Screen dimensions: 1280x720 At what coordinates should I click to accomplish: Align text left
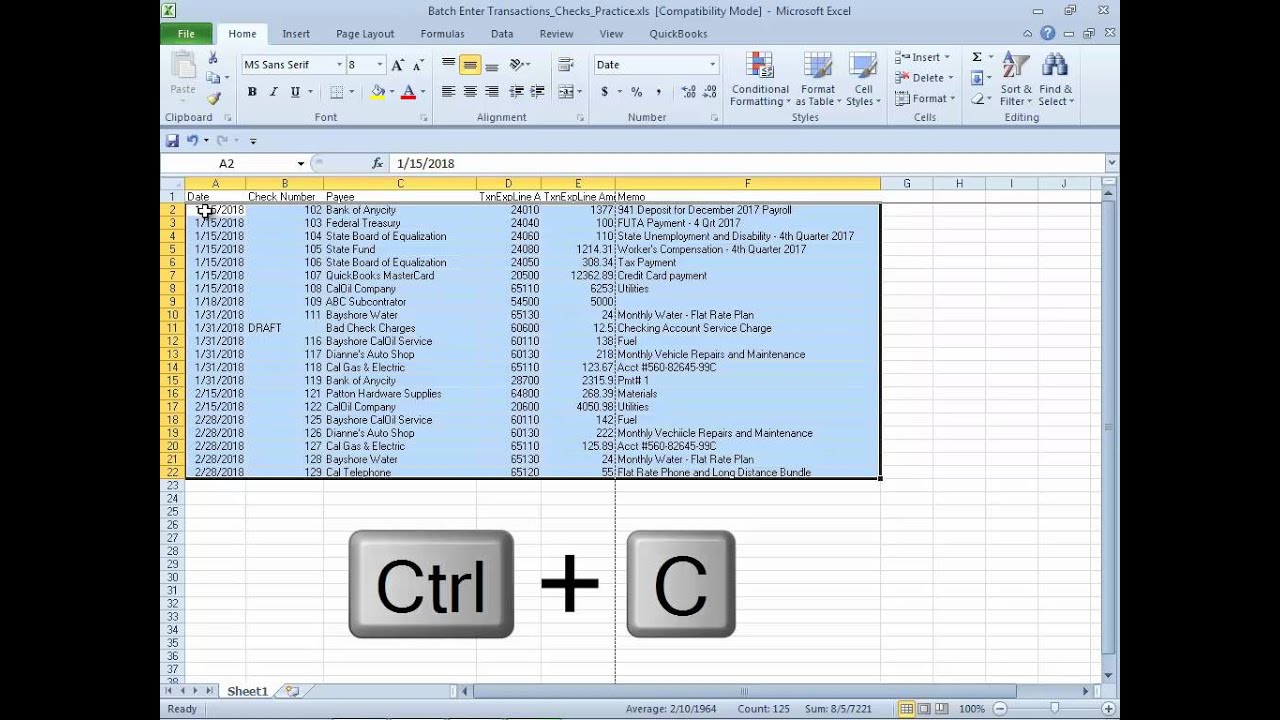point(448,92)
